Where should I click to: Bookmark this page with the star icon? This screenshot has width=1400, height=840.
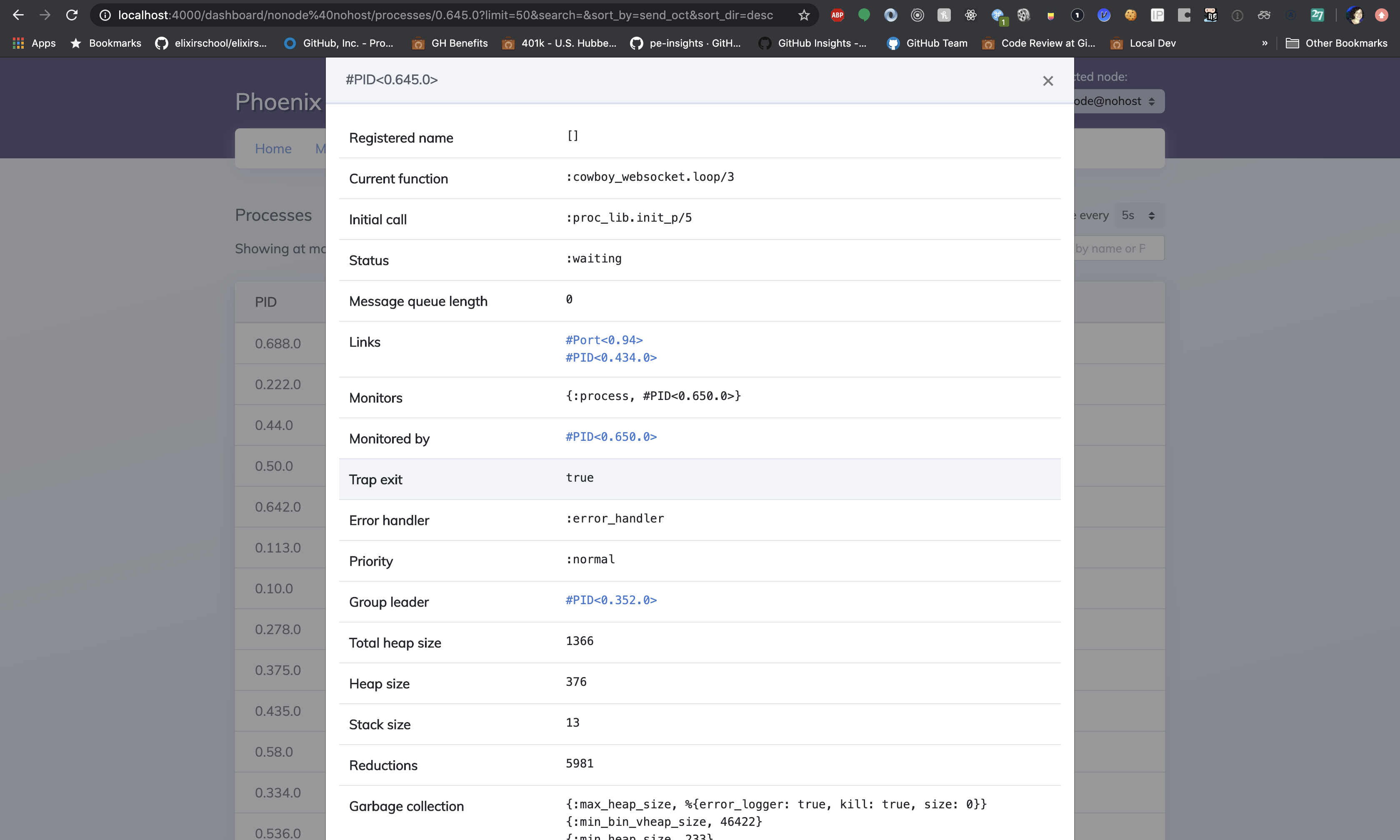pos(804,15)
